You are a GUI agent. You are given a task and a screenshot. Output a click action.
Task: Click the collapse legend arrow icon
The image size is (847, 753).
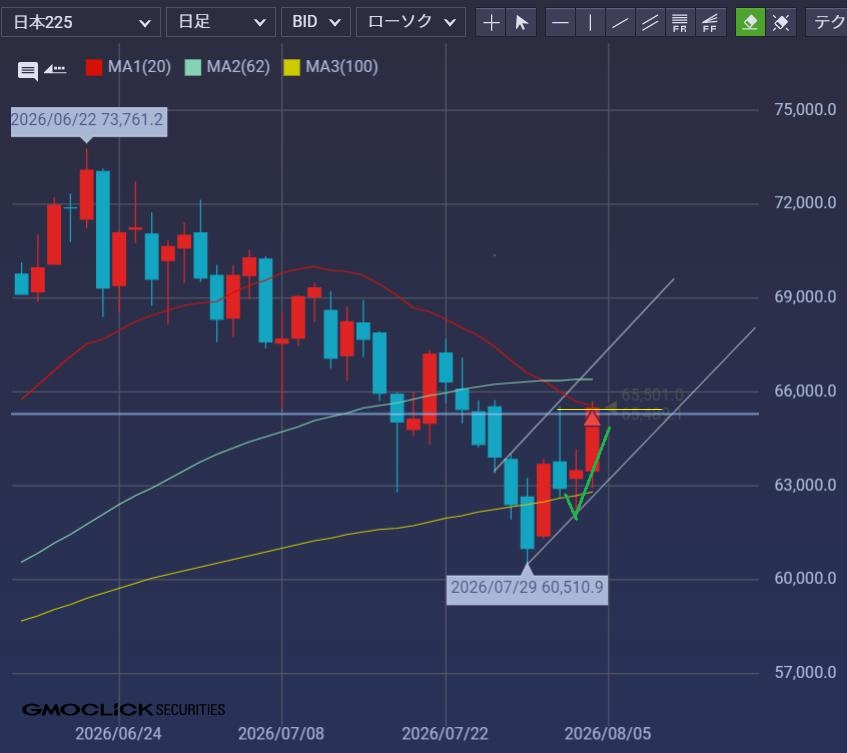tap(55, 69)
